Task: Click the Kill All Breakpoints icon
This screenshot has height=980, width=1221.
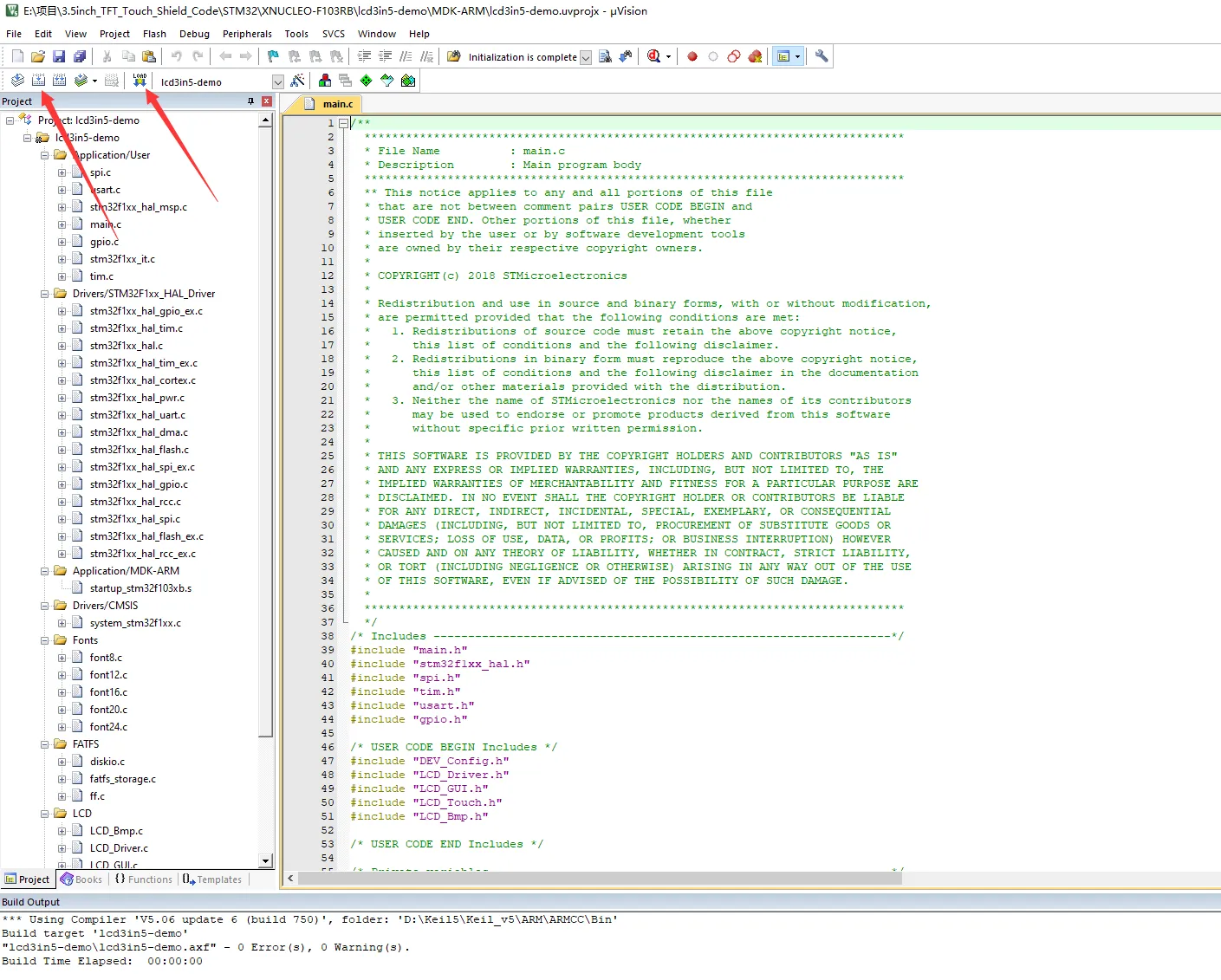Action: (x=755, y=56)
